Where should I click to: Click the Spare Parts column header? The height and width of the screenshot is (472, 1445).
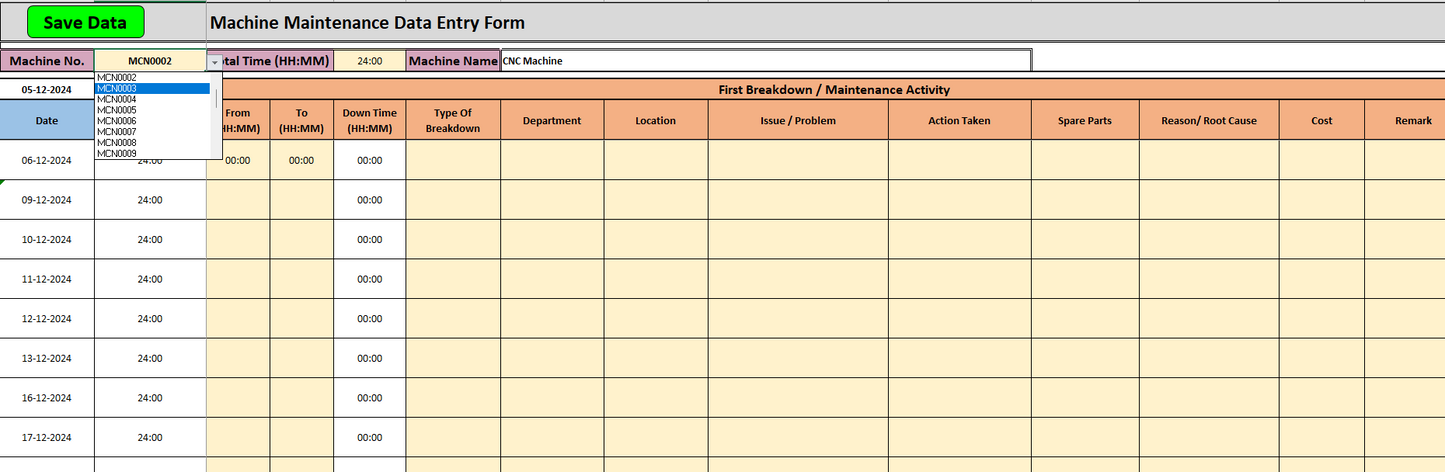(1085, 120)
